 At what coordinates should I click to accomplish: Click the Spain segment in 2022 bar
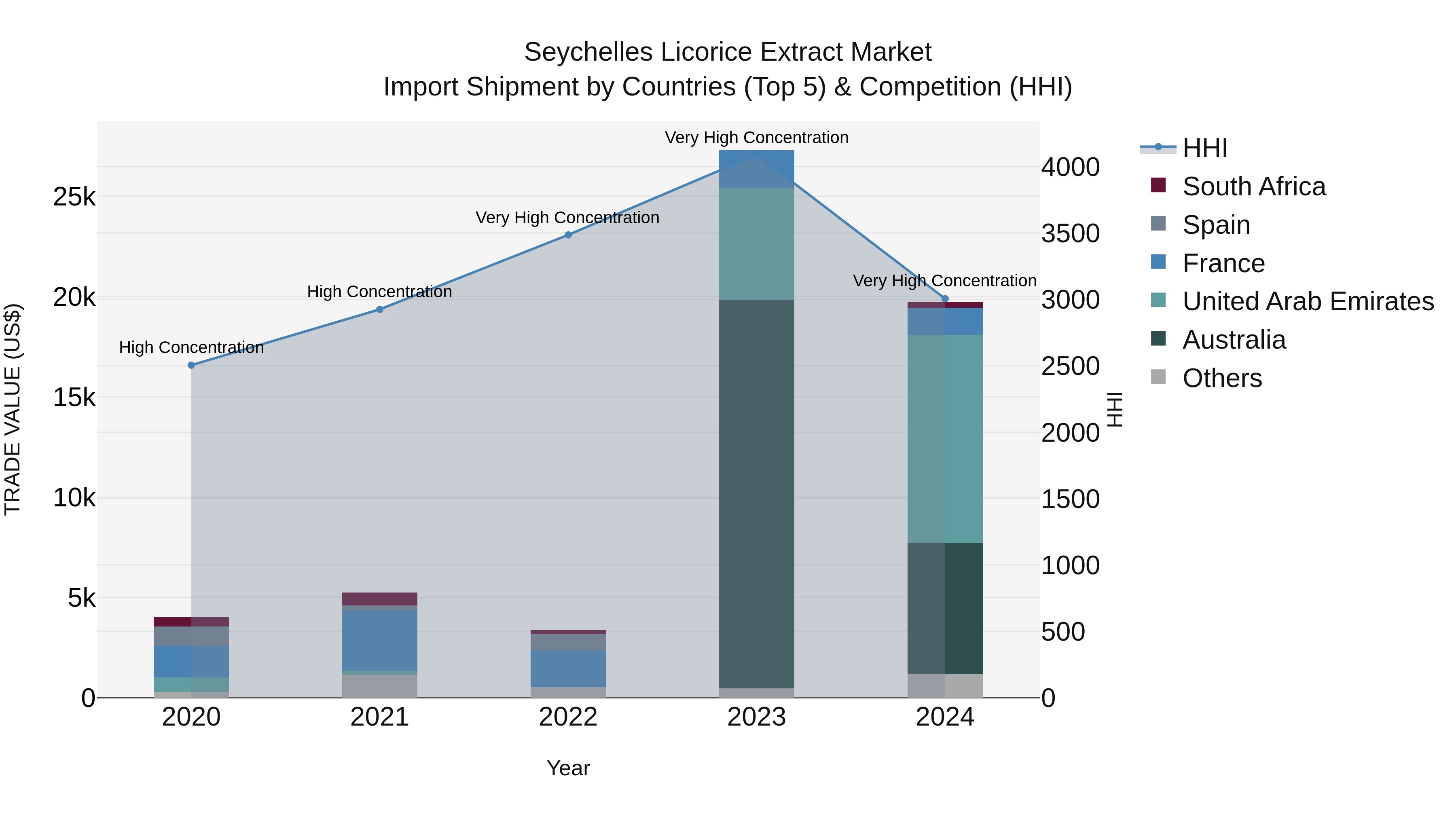[x=568, y=643]
